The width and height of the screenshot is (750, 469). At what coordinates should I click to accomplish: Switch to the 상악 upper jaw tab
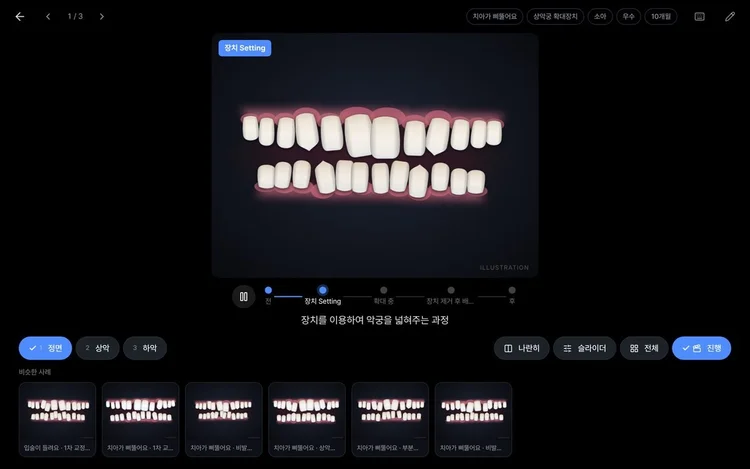97,348
